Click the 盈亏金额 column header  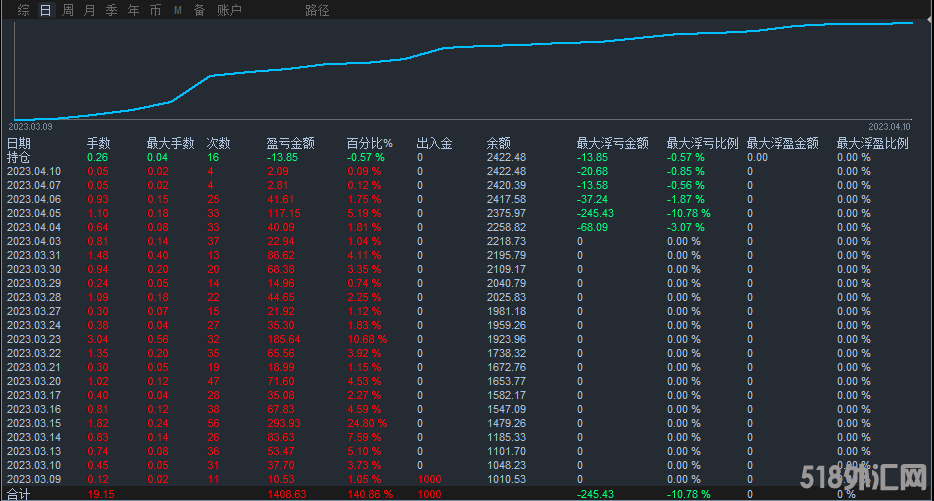[290, 143]
